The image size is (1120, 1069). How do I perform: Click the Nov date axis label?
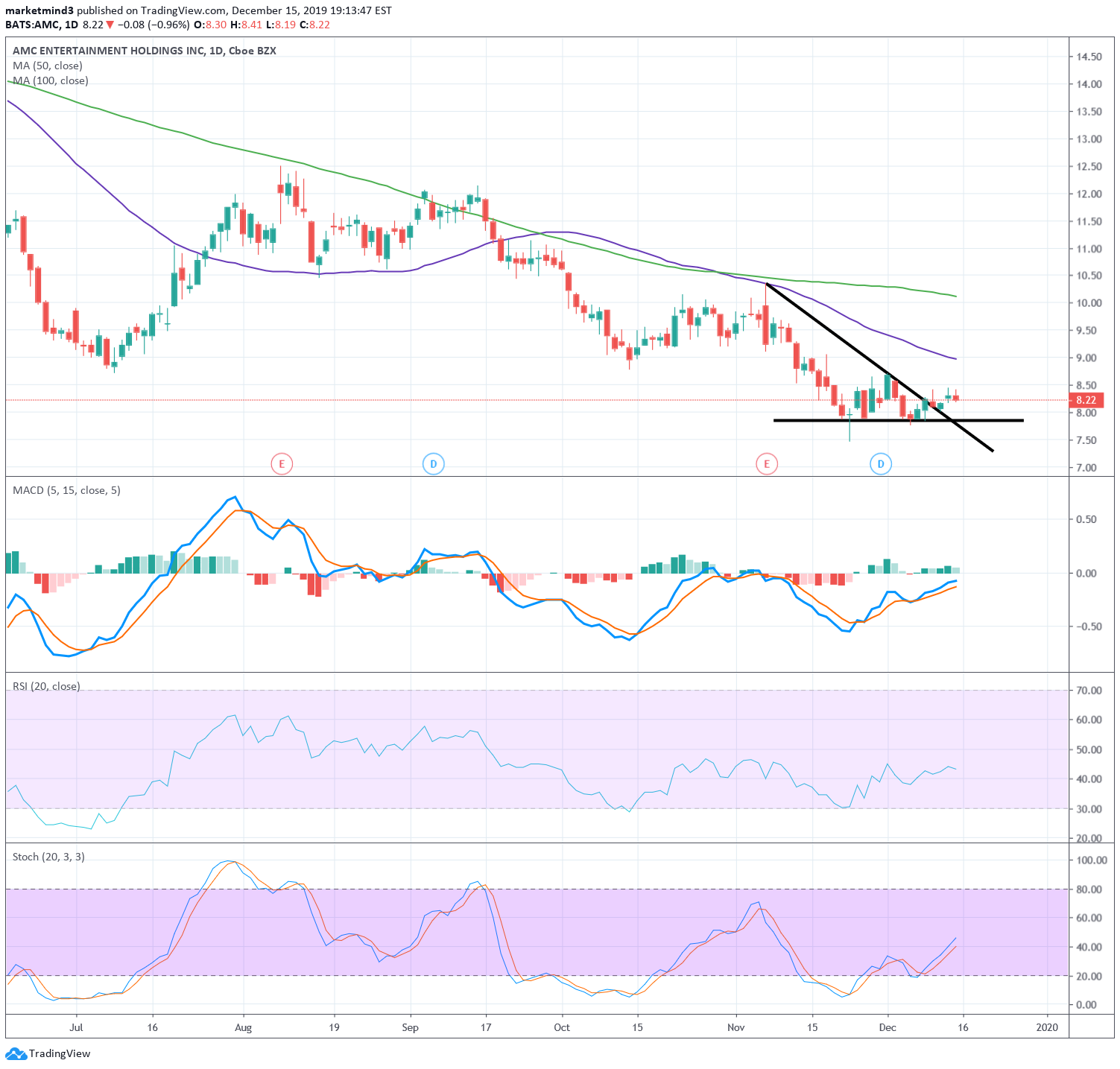point(736,1027)
